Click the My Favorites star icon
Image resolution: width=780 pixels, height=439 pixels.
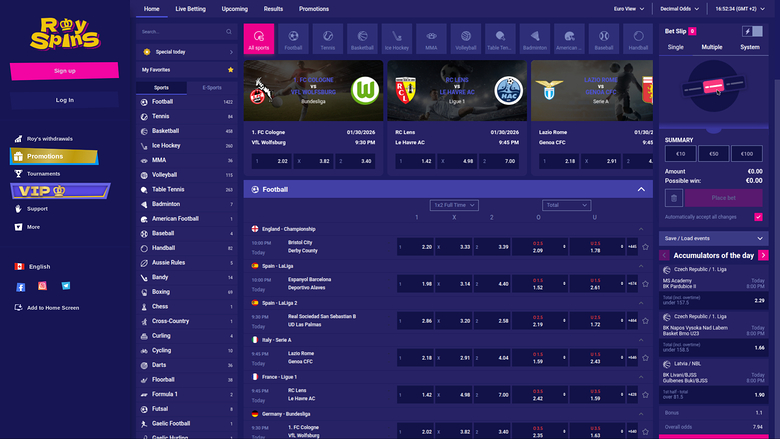[230, 70]
